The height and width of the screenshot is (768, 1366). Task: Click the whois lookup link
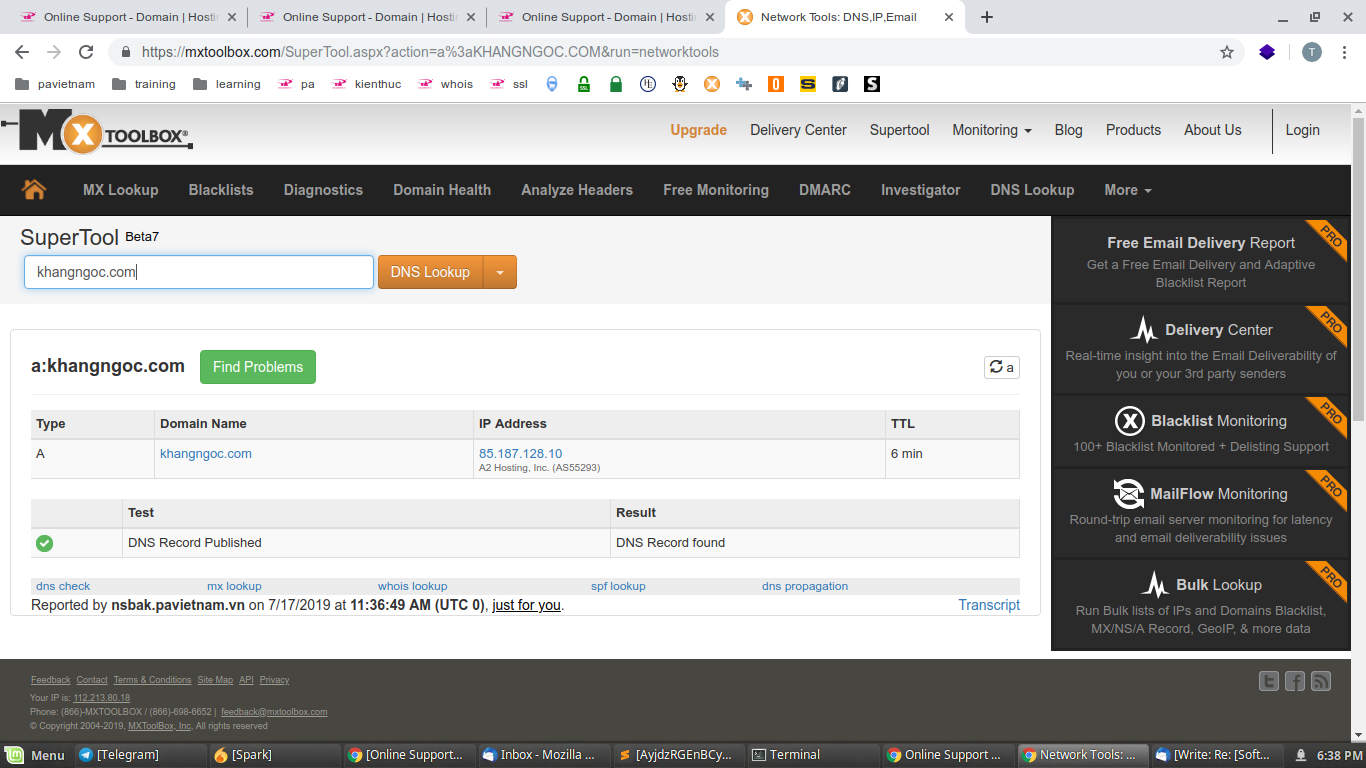click(x=412, y=586)
